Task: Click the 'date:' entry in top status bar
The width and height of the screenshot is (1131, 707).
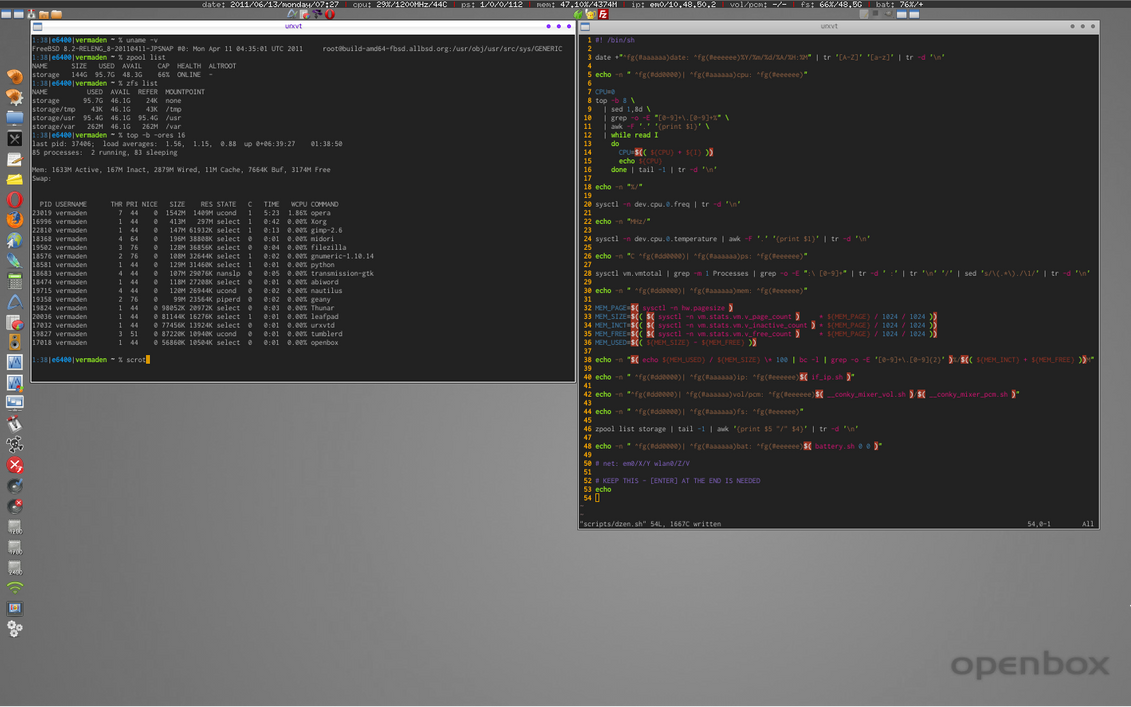Action: click(270, 4)
